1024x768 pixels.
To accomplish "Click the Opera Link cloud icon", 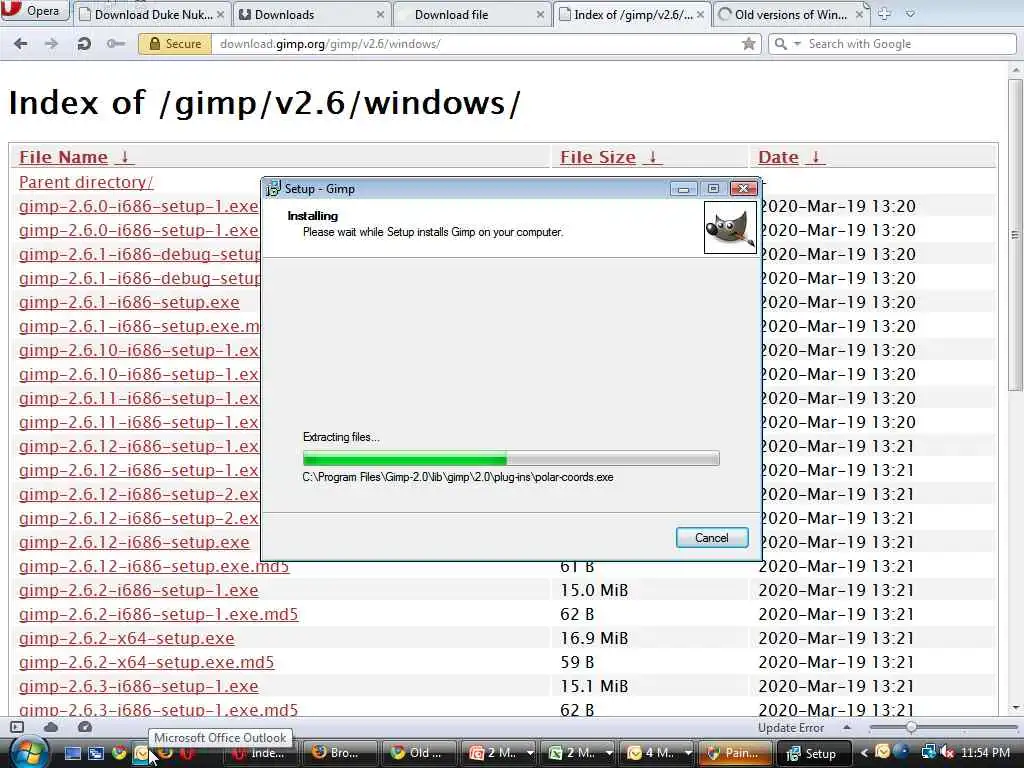I will pyautogui.click(x=51, y=727).
